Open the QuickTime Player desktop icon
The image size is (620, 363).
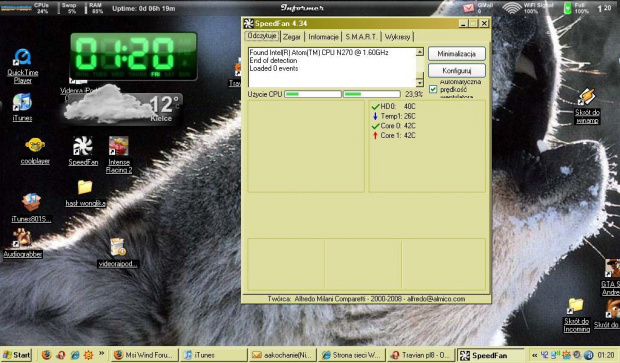[23, 66]
